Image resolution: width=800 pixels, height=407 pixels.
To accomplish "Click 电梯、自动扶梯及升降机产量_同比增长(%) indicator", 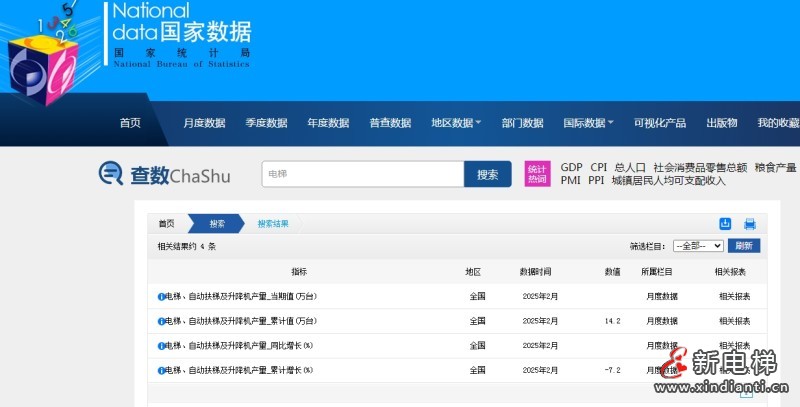I will coord(239,346).
